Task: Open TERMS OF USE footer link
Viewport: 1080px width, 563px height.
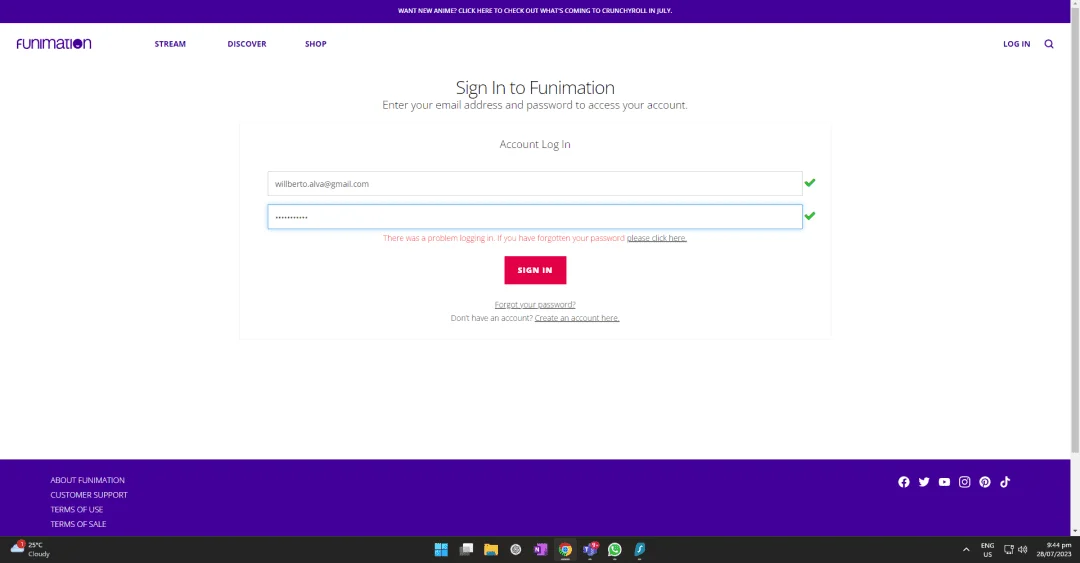Action: tap(76, 509)
